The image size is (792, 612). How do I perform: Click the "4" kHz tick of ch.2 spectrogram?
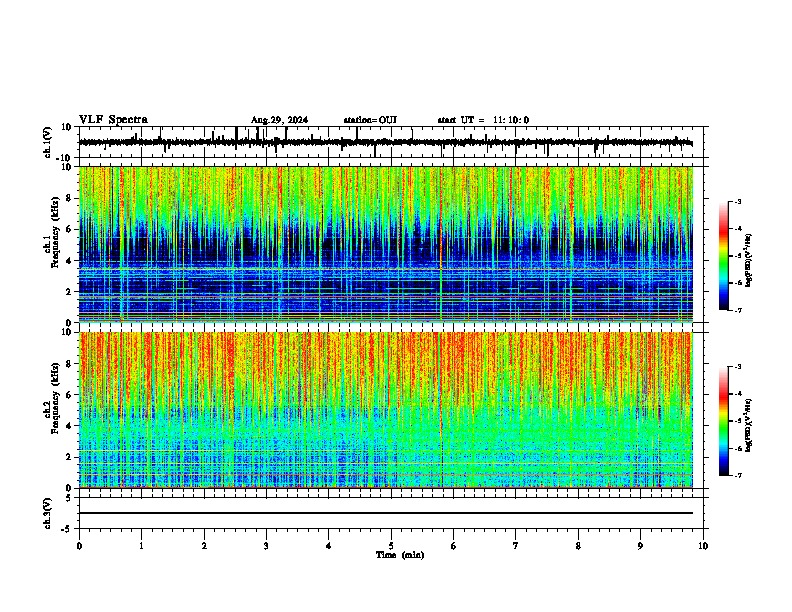(70, 426)
